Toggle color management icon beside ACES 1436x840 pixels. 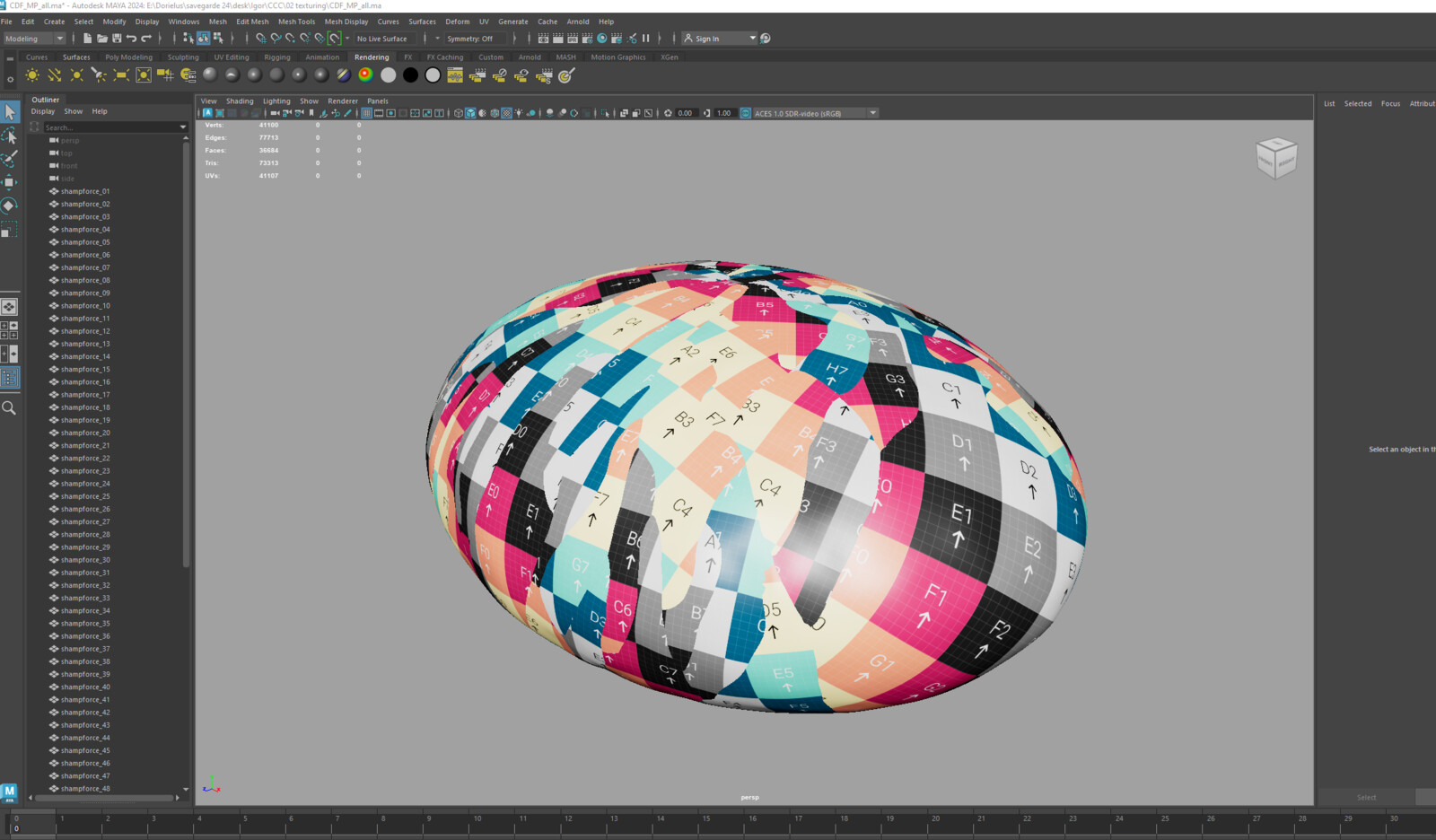[745, 113]
